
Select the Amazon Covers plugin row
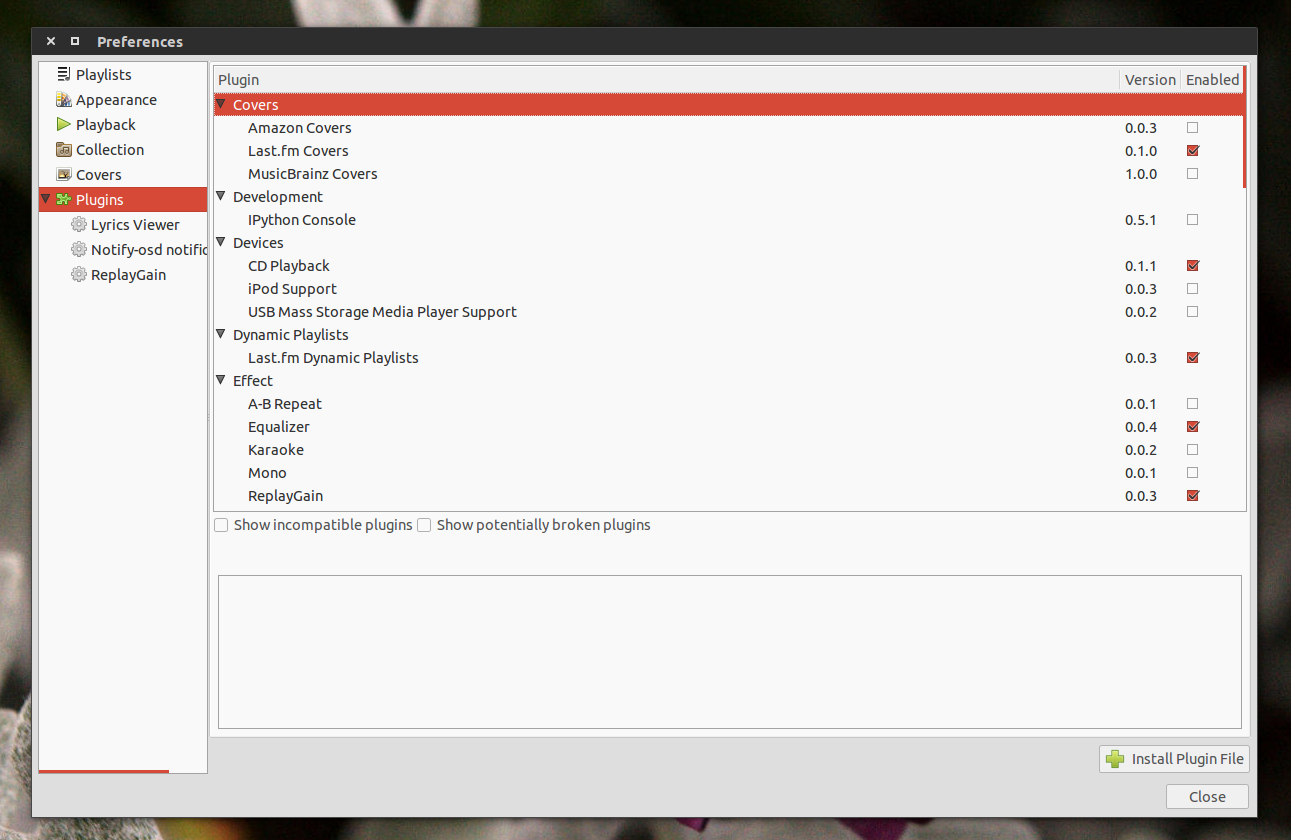pos(728,128)
